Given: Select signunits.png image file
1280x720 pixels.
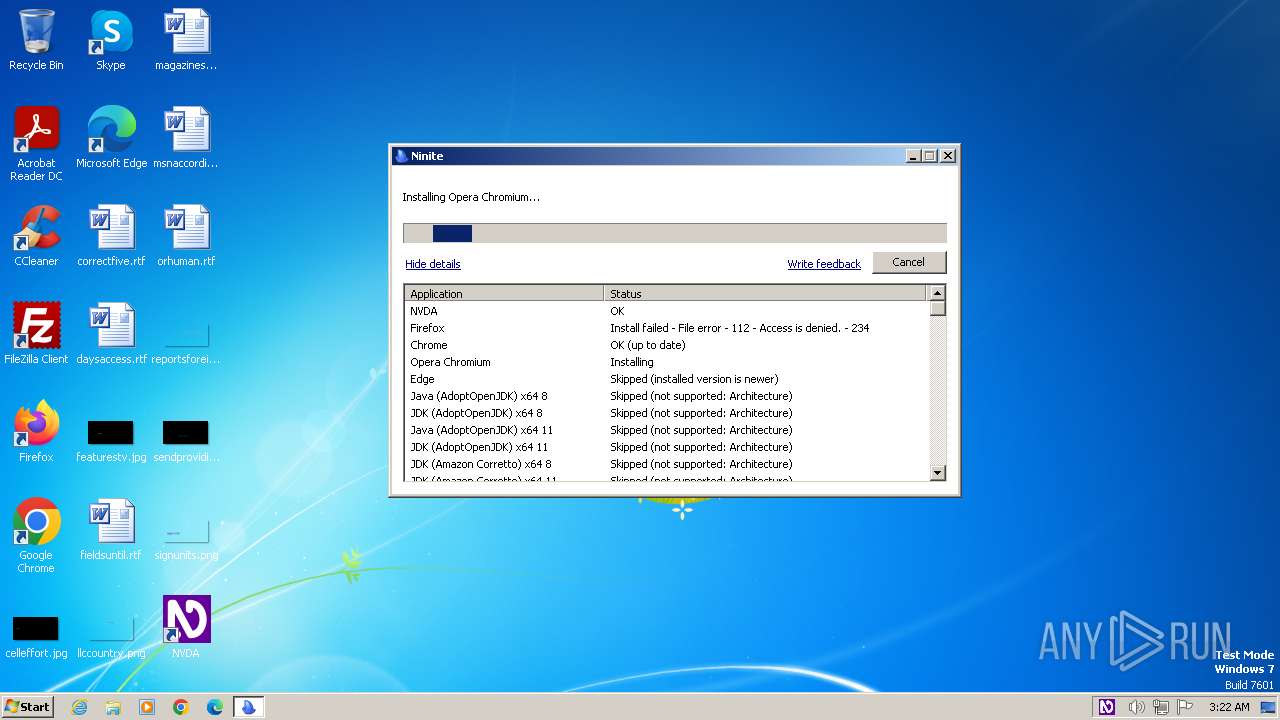Looking at the screenshot, I should (186, 538).
